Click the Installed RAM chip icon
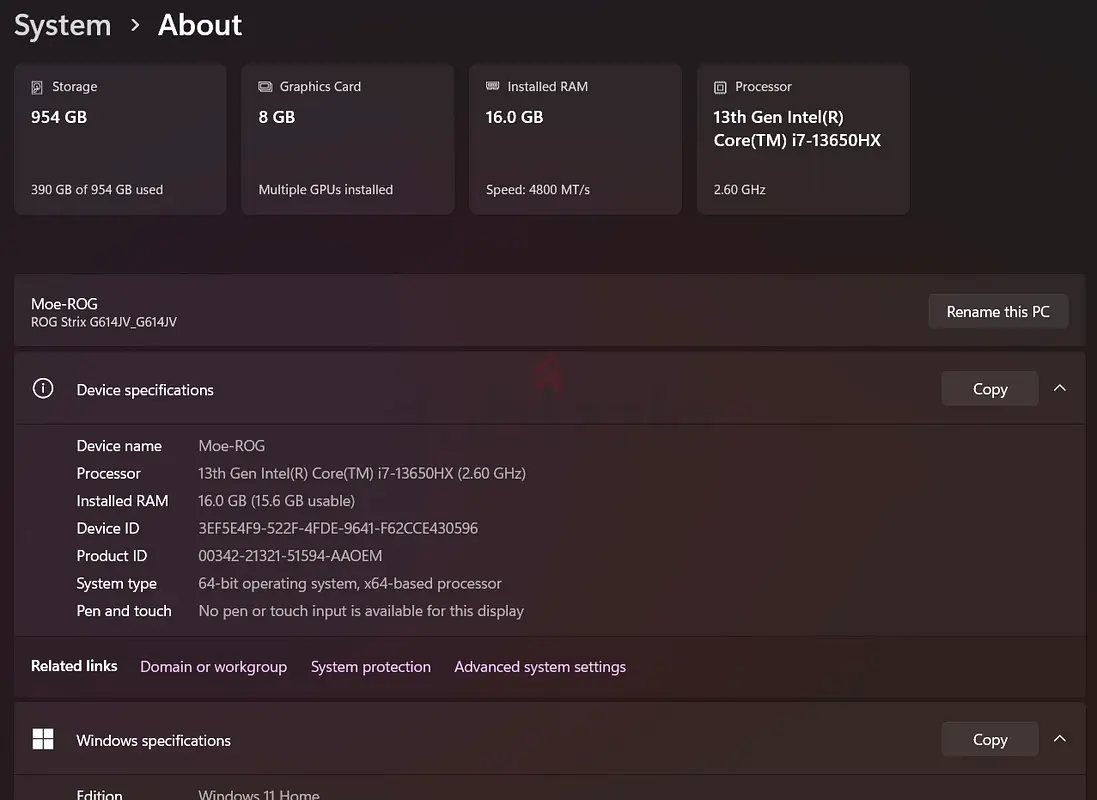1097x800 pixels. (x=493, y=86)
